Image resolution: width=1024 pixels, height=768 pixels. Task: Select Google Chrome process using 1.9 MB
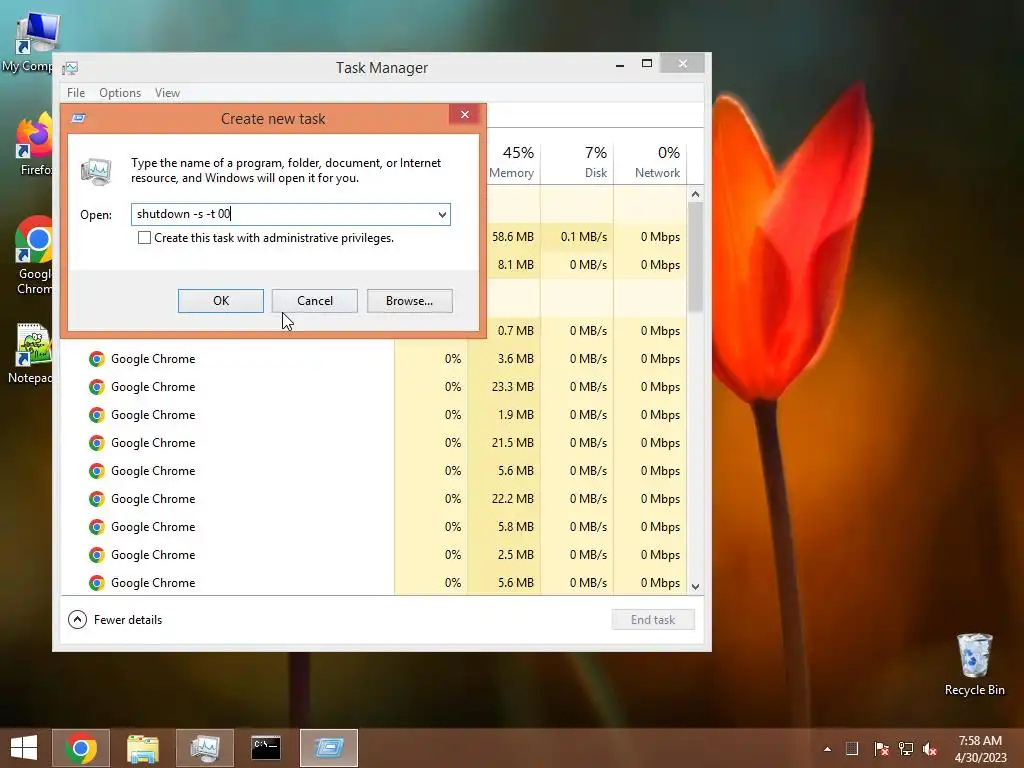click(x=374, y=415)
